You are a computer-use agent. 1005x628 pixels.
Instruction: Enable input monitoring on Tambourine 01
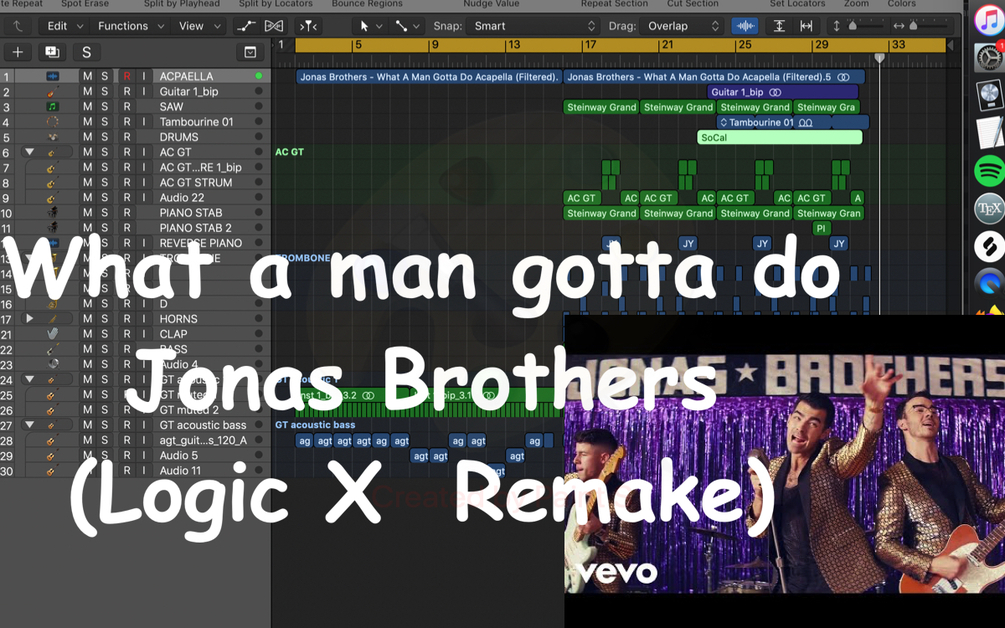[144, 122]
